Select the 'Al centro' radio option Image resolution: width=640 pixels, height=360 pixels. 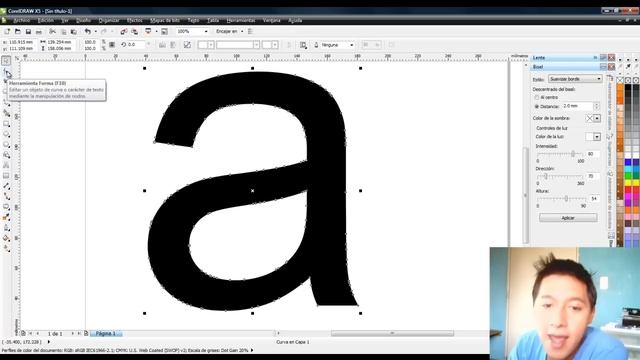click(537, 98)
